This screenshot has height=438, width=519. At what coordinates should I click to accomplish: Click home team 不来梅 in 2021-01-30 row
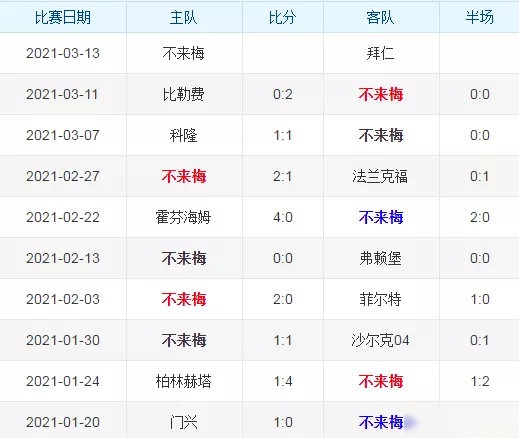coord(184,340)
